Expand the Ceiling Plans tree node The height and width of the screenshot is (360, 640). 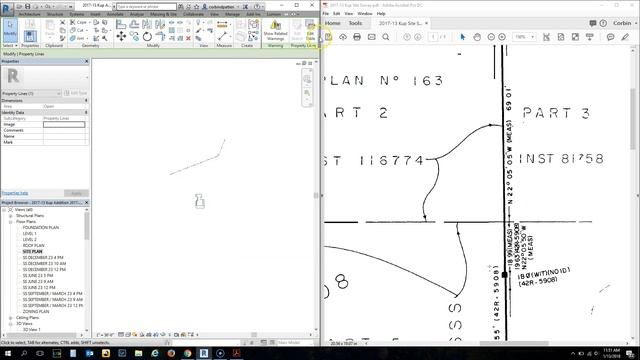click(11, 318)
